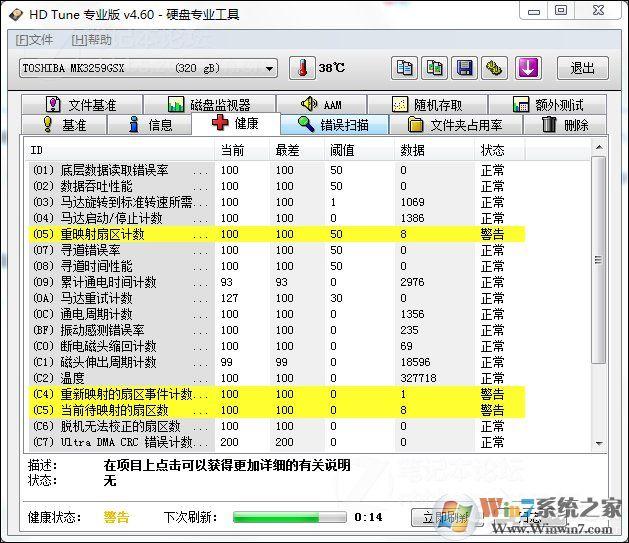Image resolution: width=629 pixels, height=543 pixels.
Task: Open the options wrench icon
Action: [x=494, y=68]
